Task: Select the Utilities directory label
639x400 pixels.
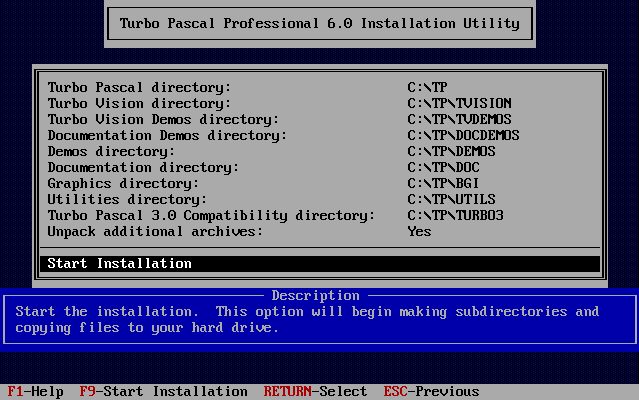Action: pos(127,199)
